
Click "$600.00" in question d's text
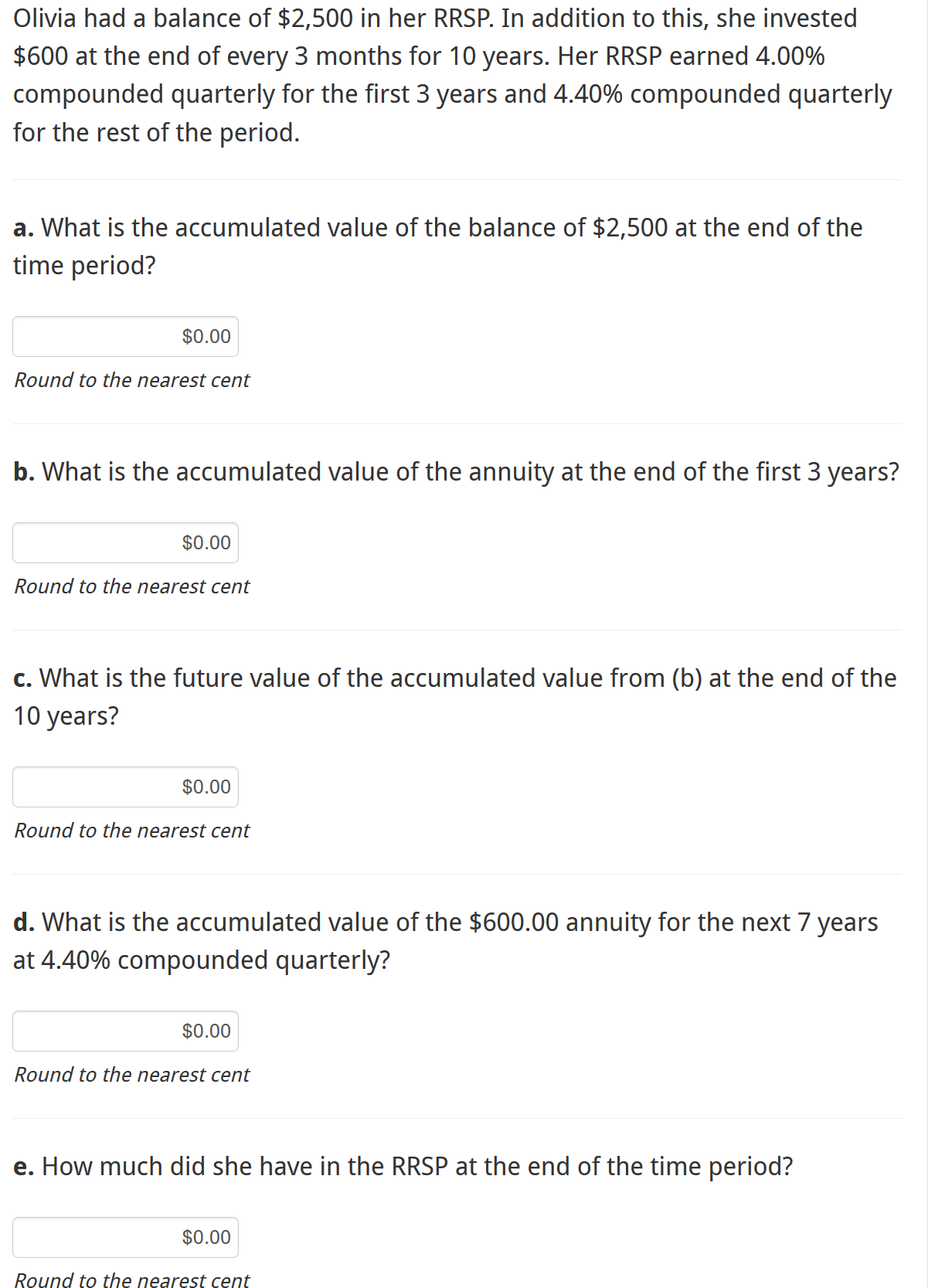click(514, 922)
